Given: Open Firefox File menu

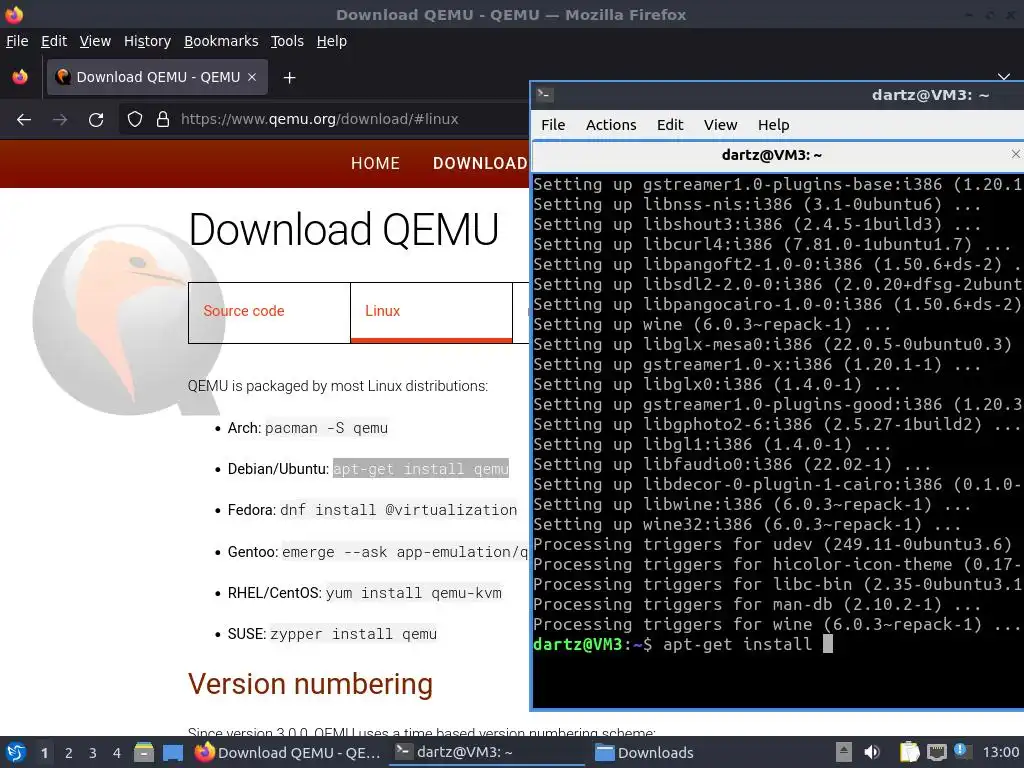Looking at the screenshot, I should (17, 41).
